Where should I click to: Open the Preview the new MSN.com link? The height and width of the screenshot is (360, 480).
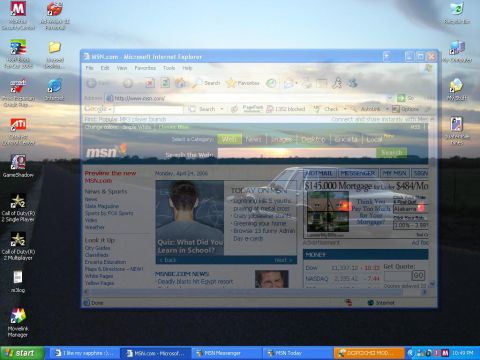pyautogui.click(x=110, y=177)
